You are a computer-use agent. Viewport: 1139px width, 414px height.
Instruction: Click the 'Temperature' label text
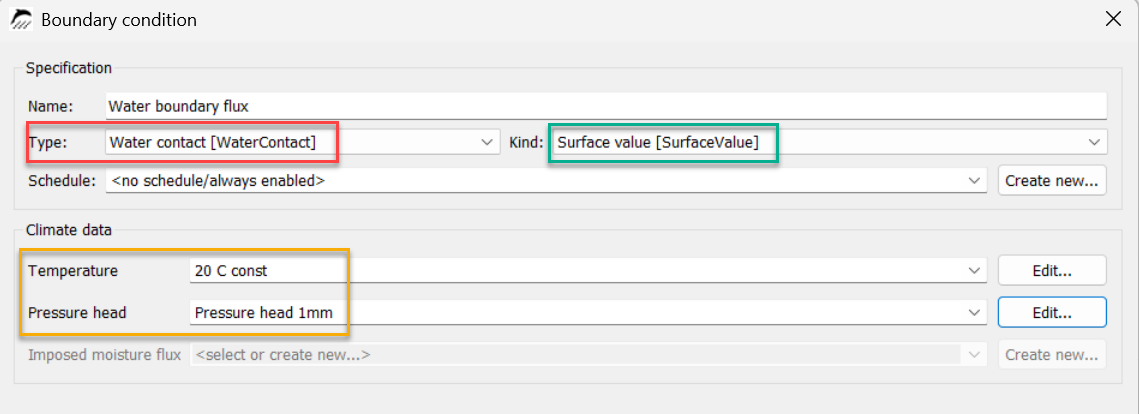[73, 271]
